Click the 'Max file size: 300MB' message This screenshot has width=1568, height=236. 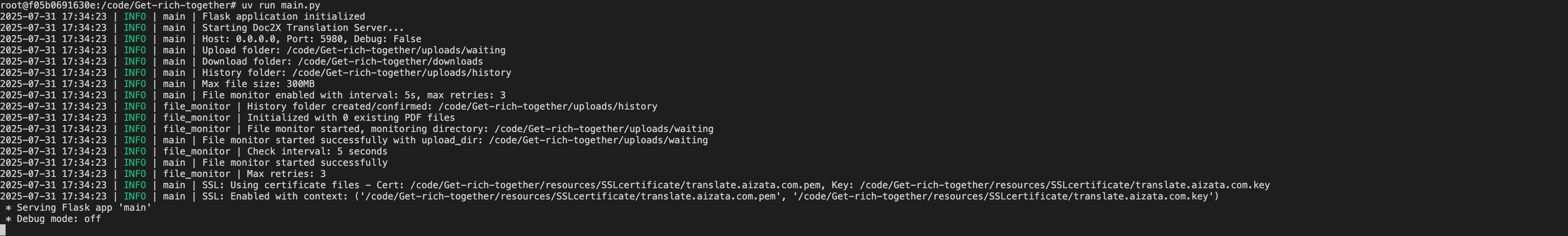tap(258, 84)
